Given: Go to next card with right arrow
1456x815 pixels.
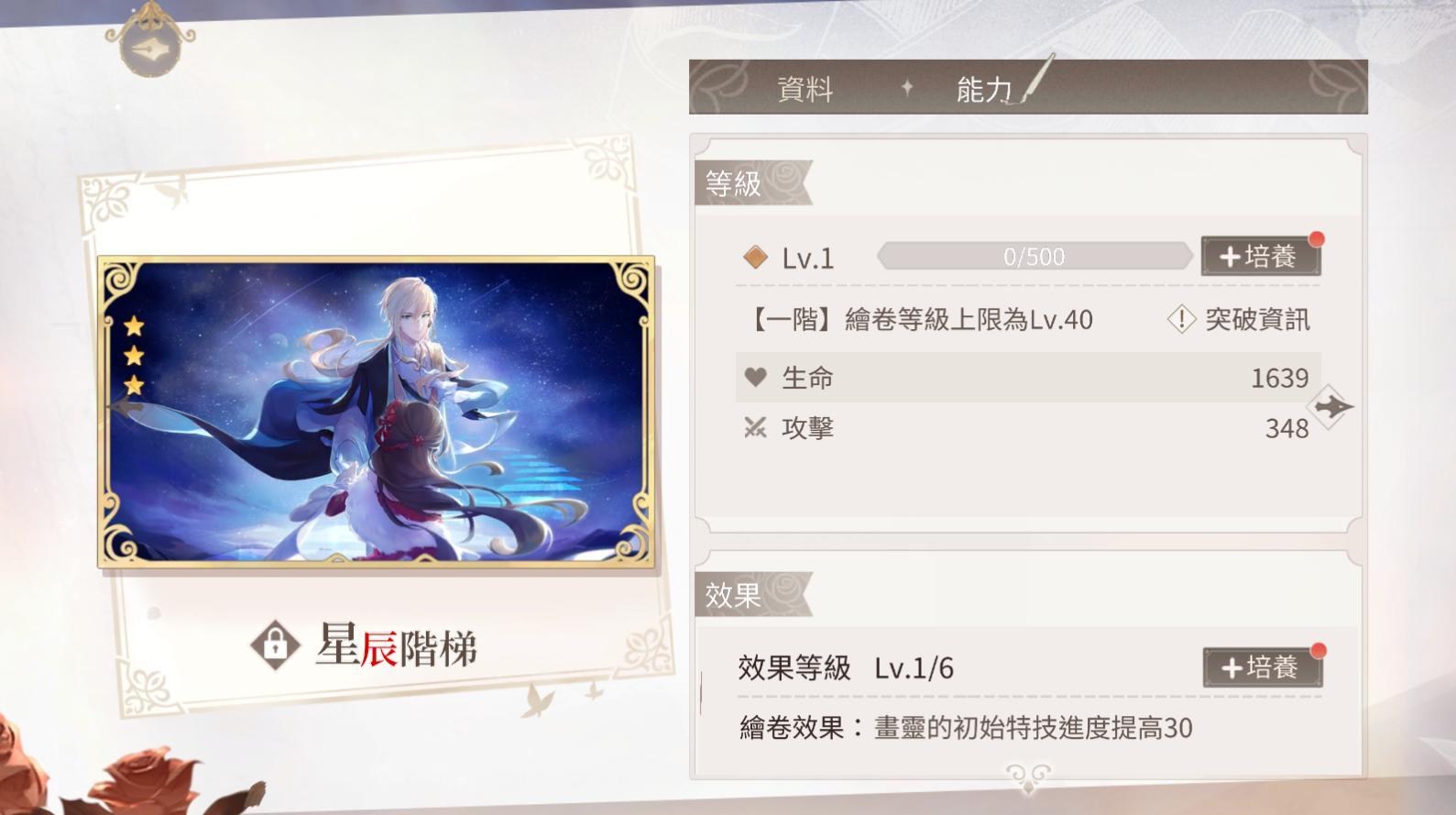Looking at the screenshot, I should [x=1331, y=406].
